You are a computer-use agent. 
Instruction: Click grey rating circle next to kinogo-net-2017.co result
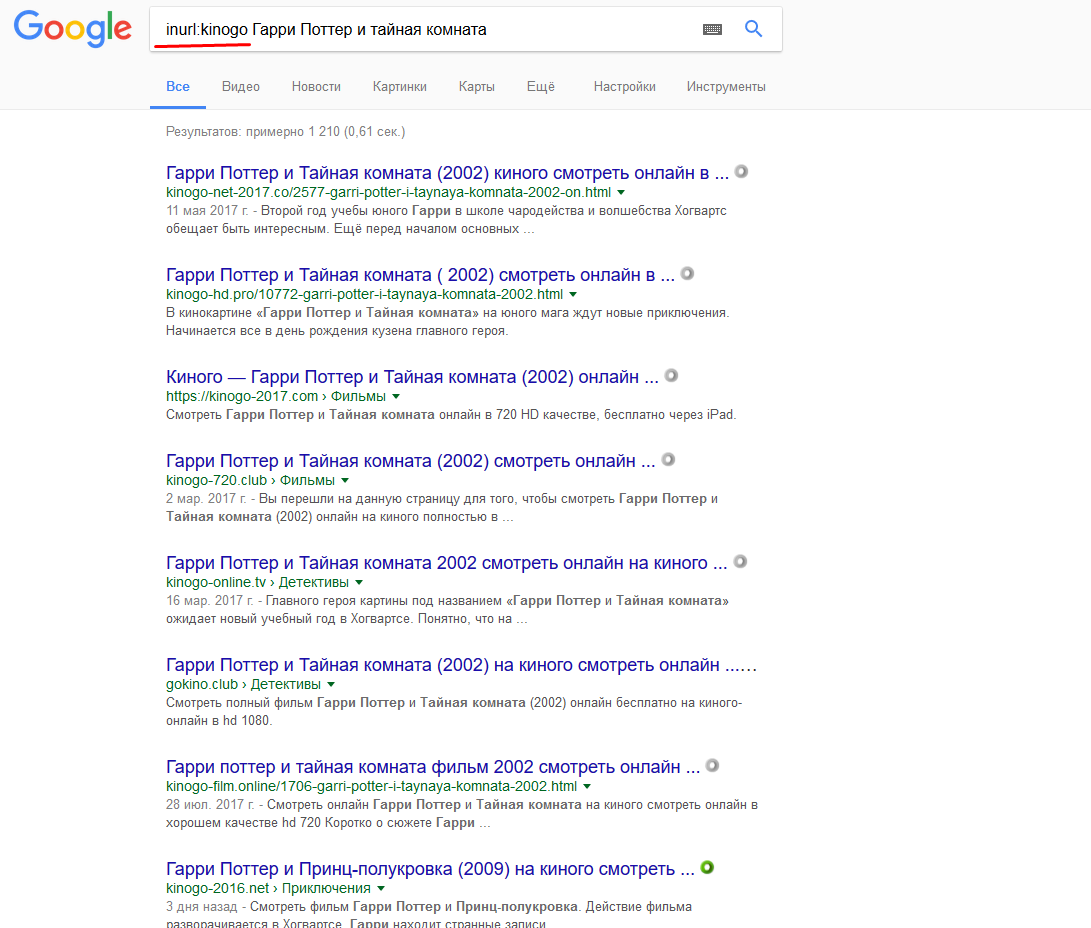coord(742,171)
